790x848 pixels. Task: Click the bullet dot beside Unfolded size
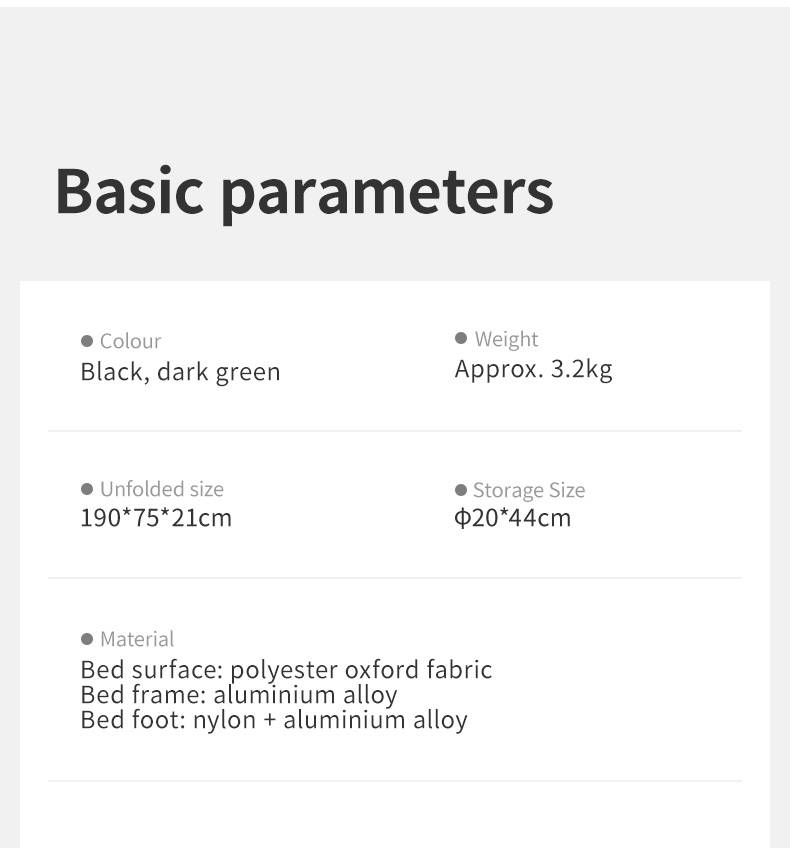coord(87,489)
